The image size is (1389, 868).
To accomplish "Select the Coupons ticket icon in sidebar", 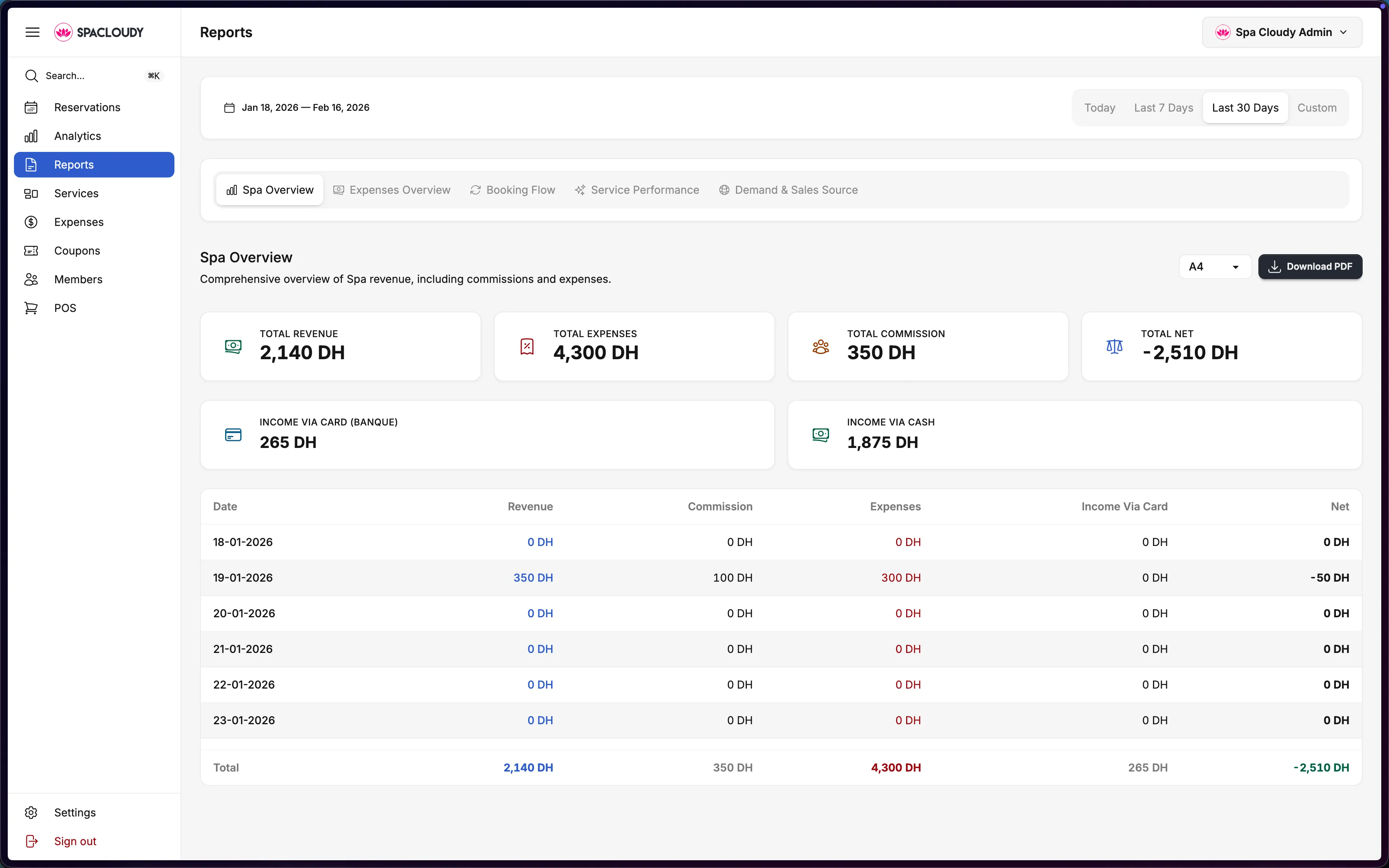I will [x=31, y=250].
